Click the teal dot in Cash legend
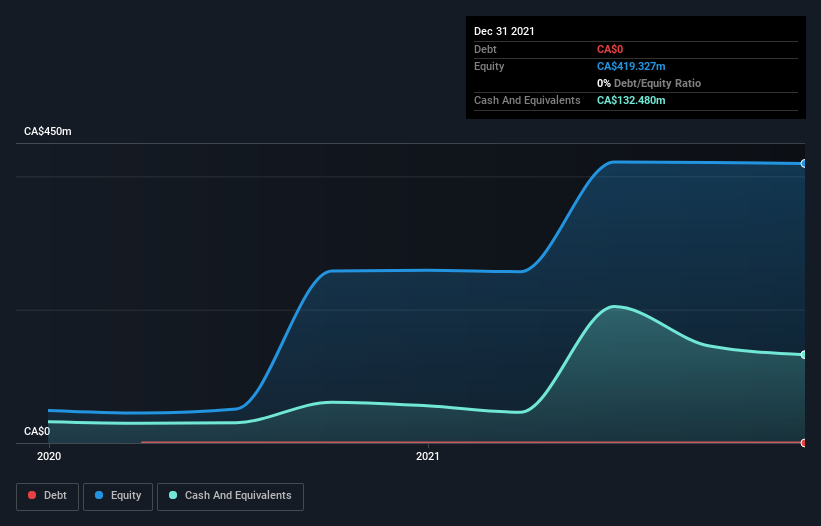This screenshot has height=526, width=821. [x=173, y=495]
